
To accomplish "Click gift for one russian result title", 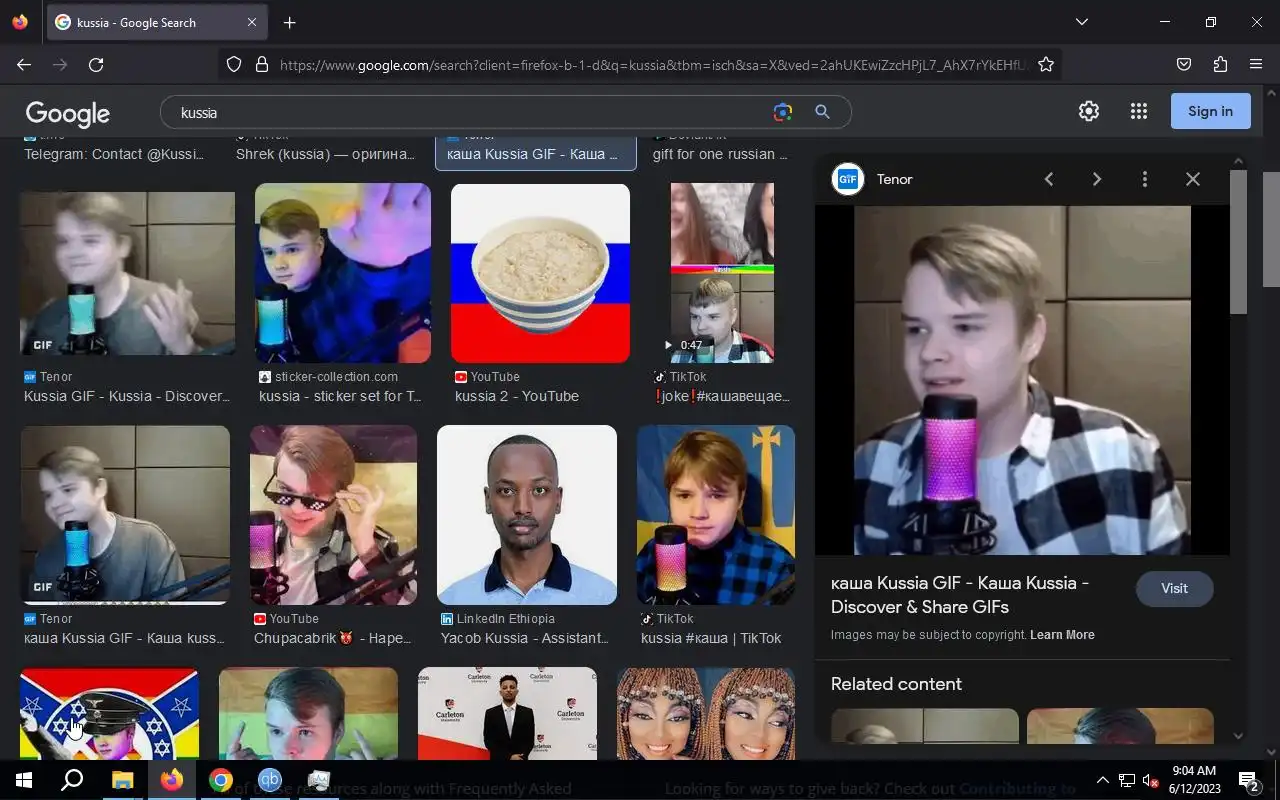I will click(x=720, y=154).
